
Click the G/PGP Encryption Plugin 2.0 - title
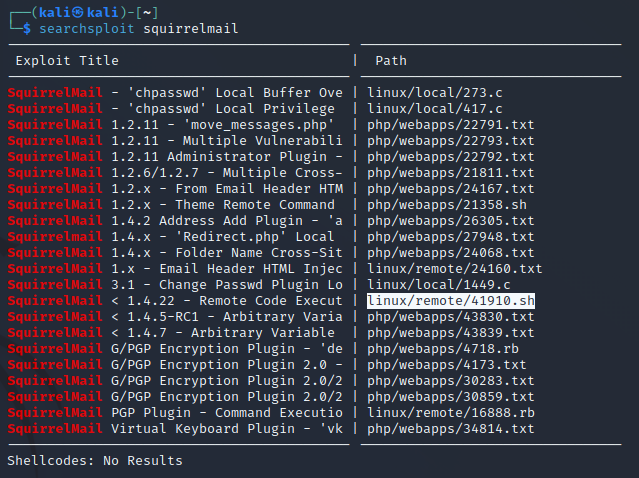(175, 365)
